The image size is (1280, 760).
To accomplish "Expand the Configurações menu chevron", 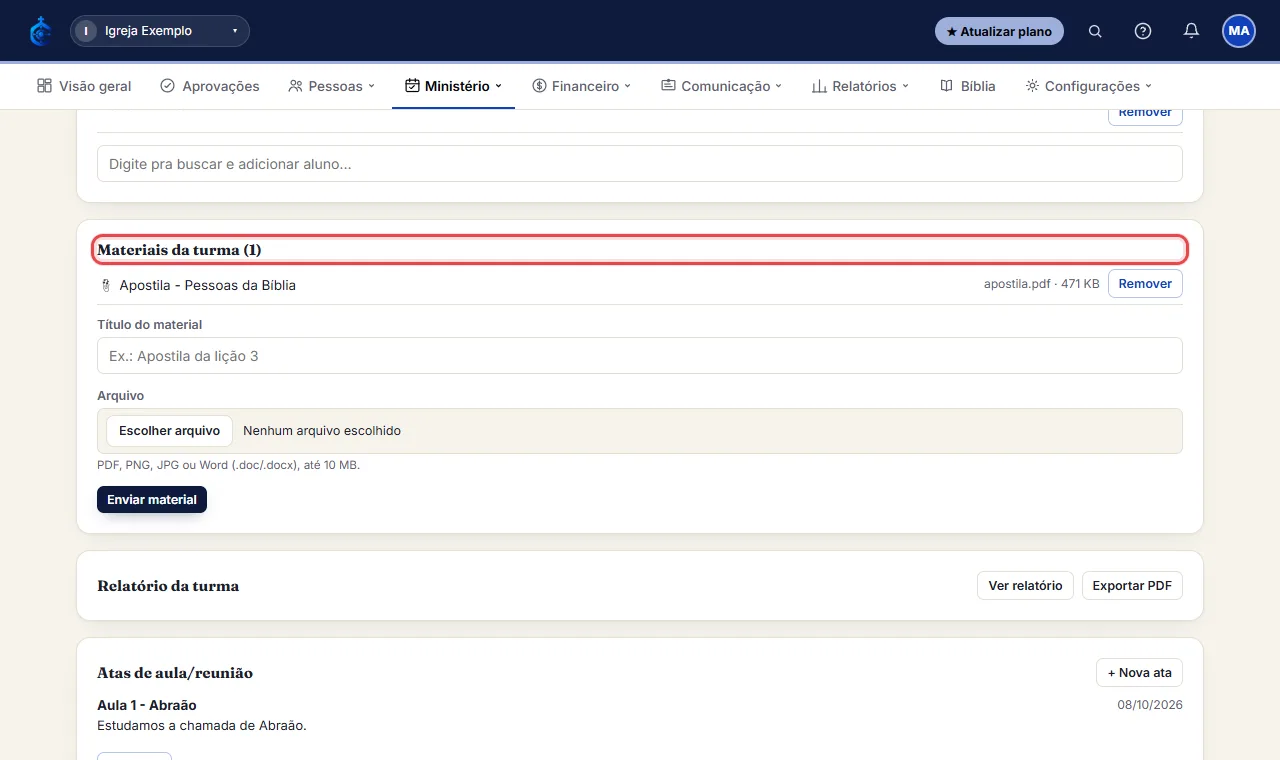I will point(1149,86).
